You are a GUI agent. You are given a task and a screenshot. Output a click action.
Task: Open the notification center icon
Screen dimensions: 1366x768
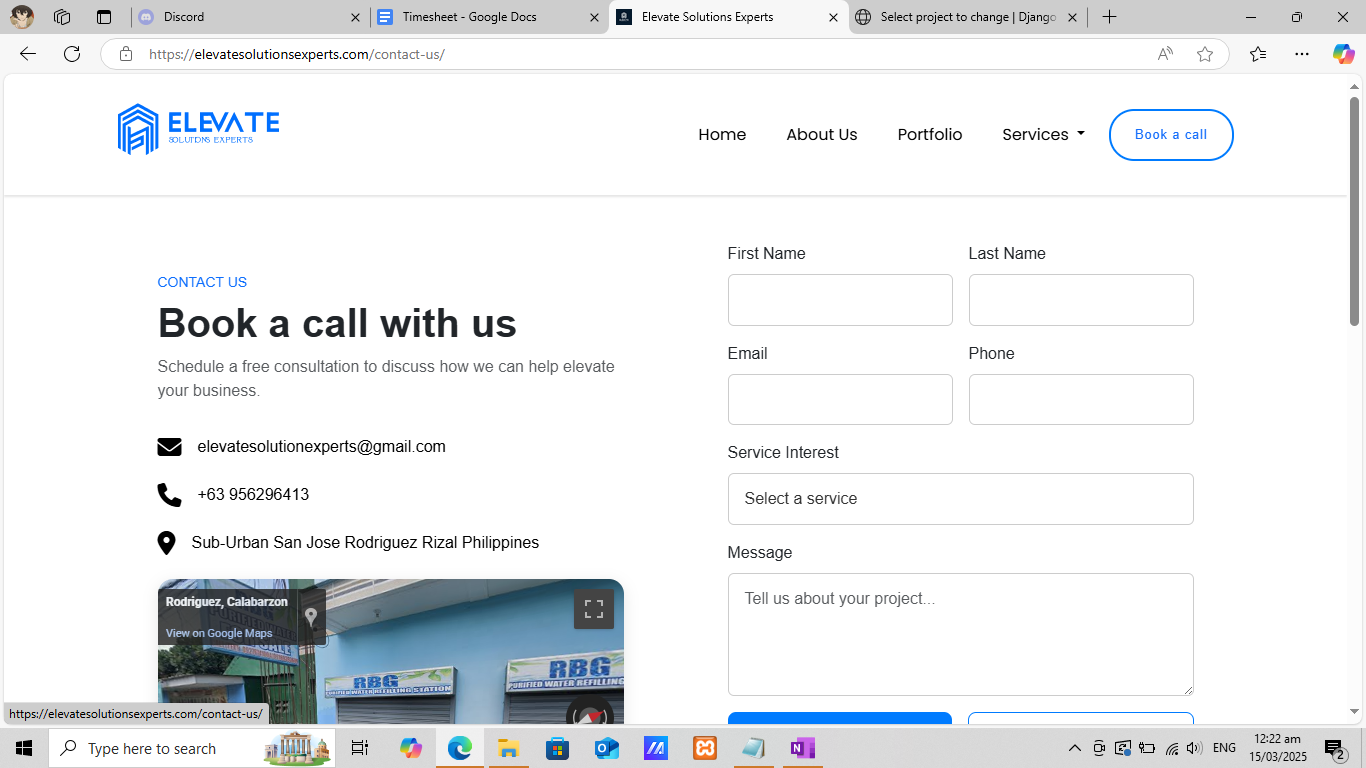pyautogui.click(x=1334, y=748)
